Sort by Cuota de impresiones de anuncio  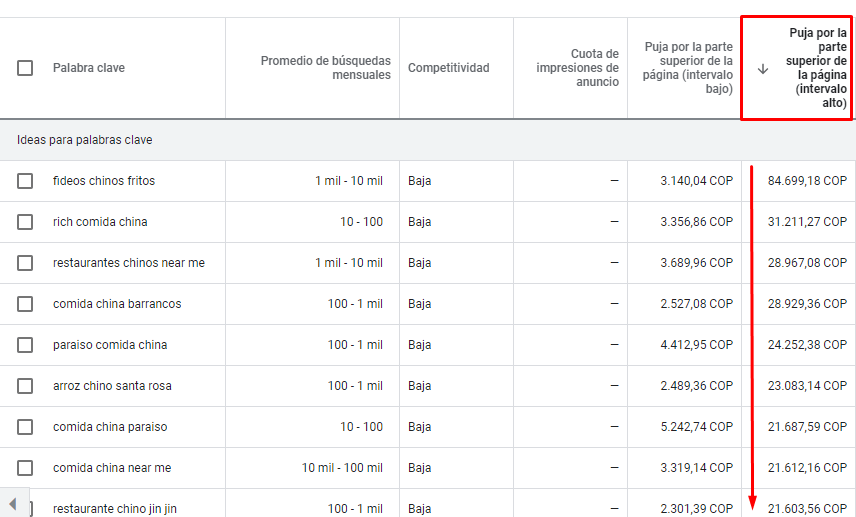578,68
